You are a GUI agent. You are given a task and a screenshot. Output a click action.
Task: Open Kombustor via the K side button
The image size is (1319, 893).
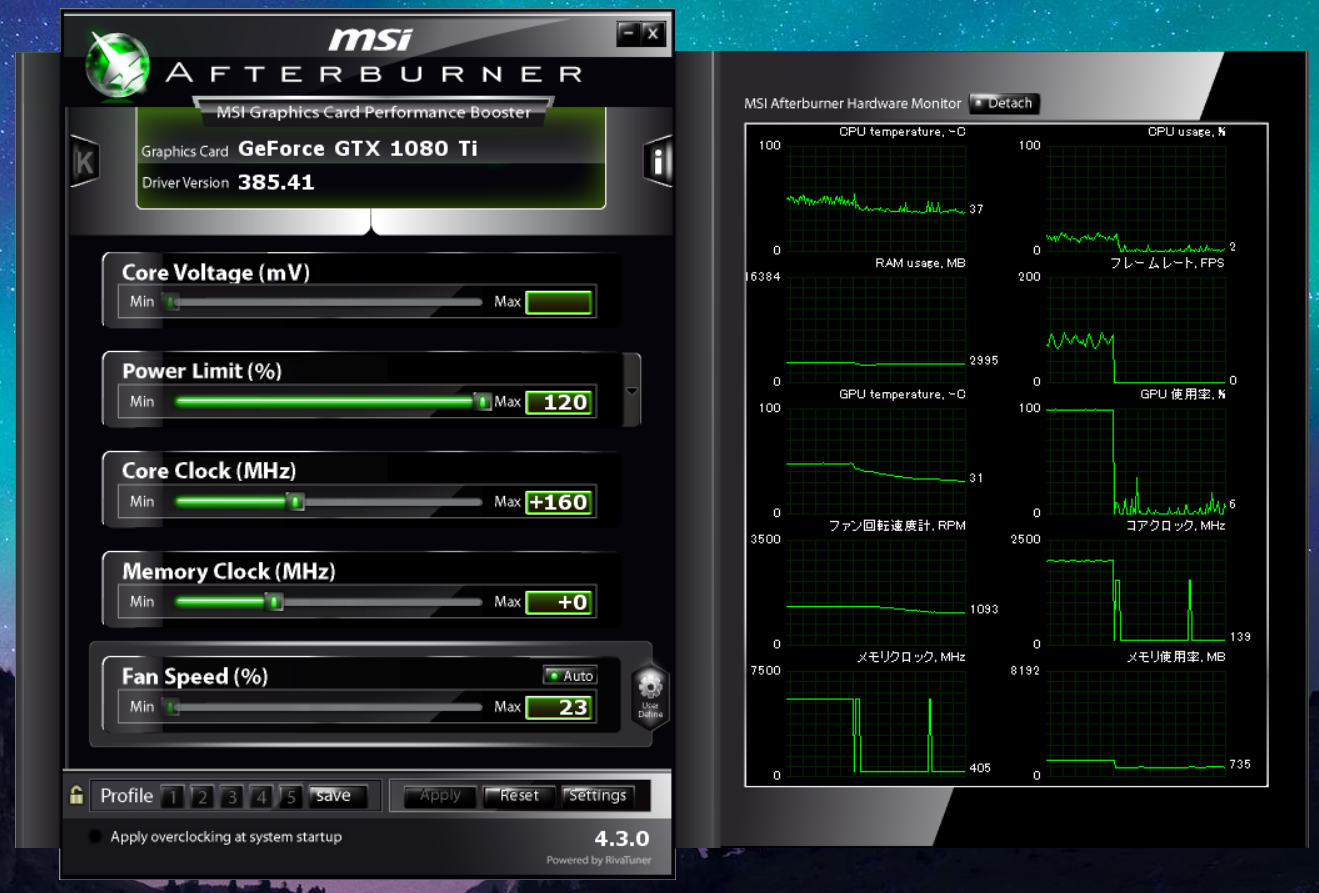point(84,161)
